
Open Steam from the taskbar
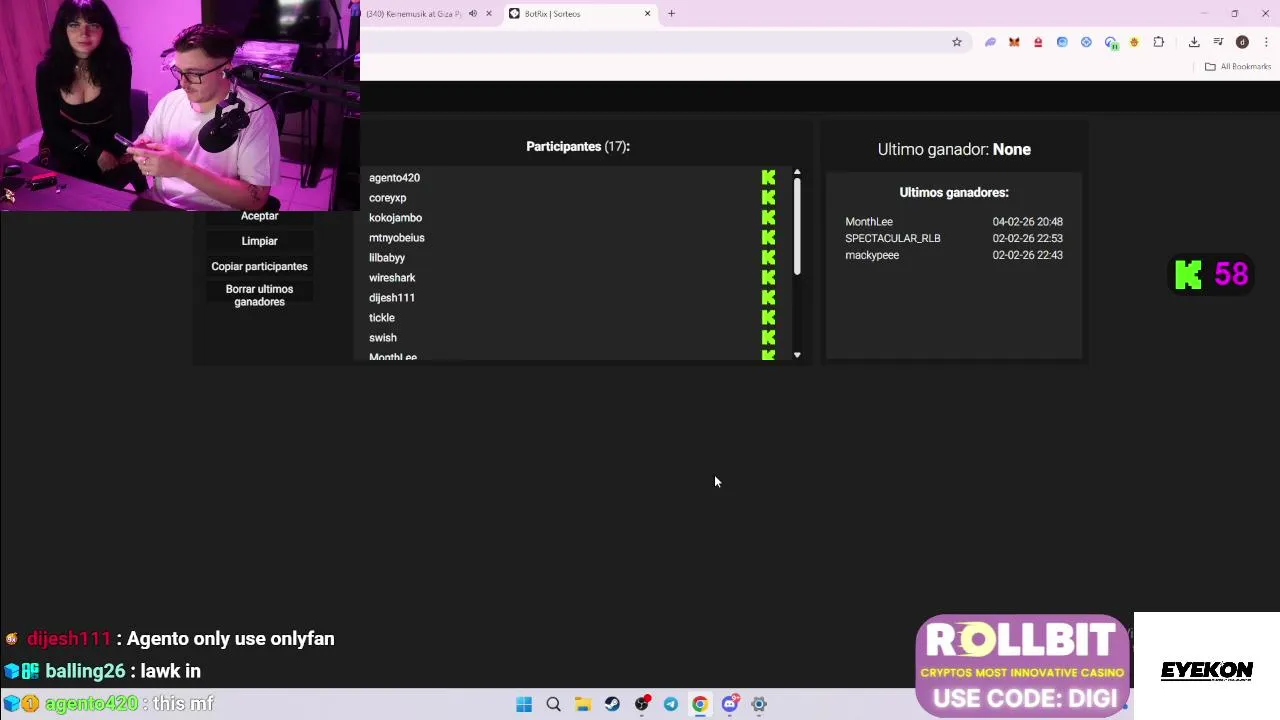(x=612, y=704)
